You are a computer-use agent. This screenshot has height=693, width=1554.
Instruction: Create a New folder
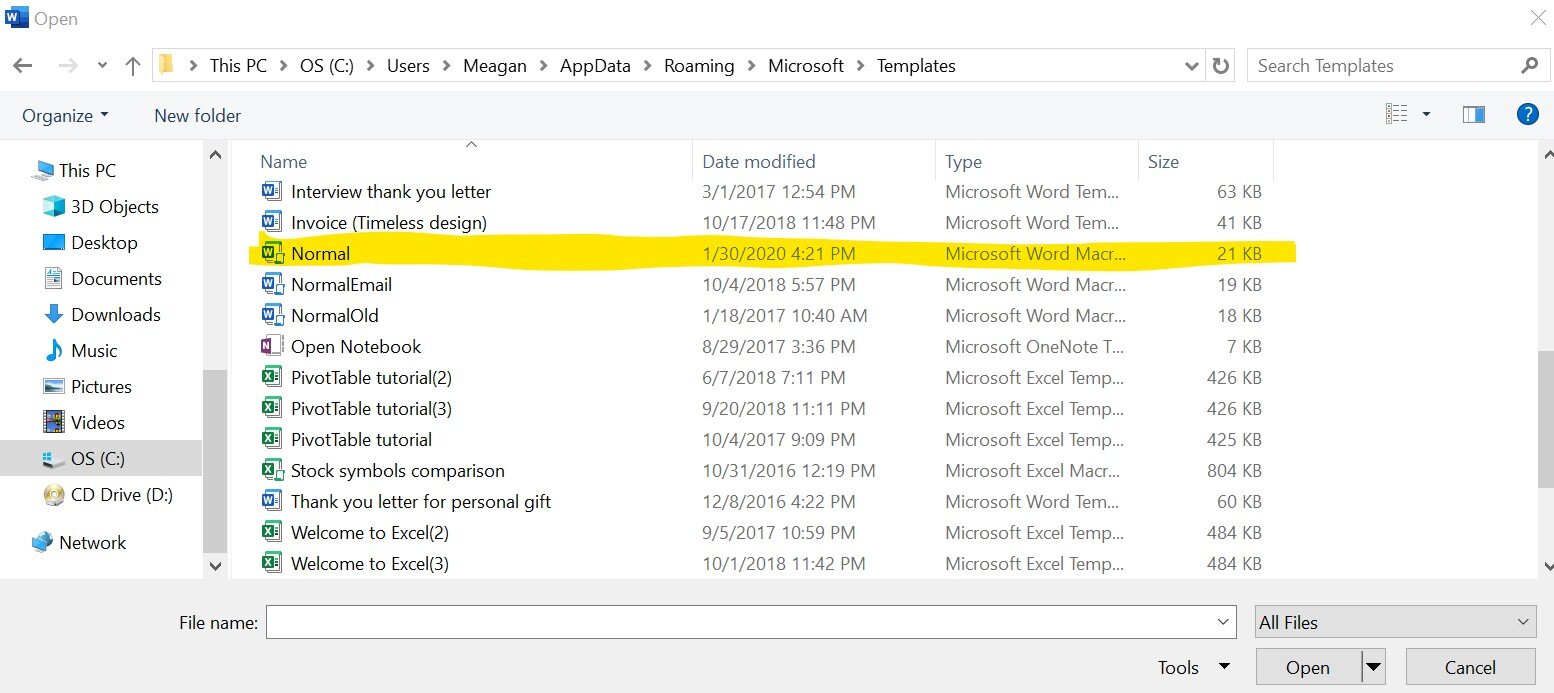197,116
